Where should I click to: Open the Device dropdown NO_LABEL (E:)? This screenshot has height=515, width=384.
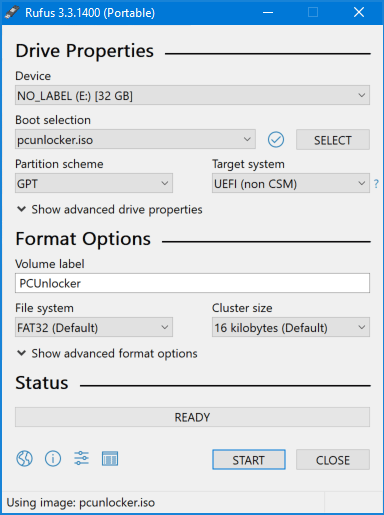point(192,96)
